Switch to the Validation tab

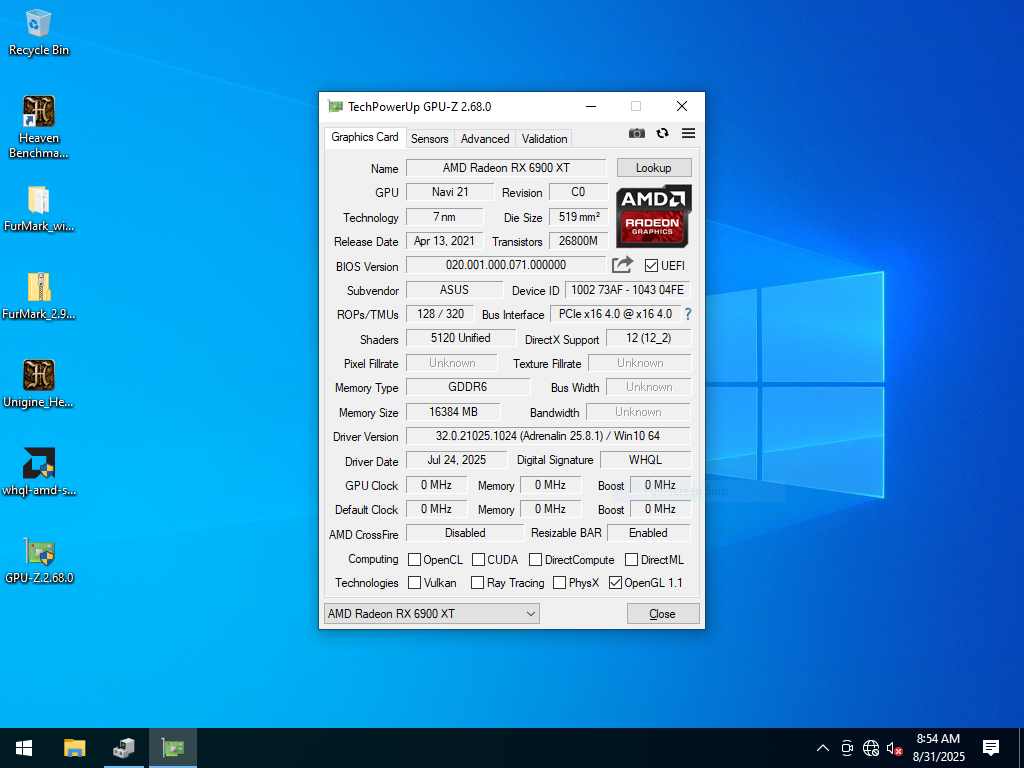coord(544,138)
